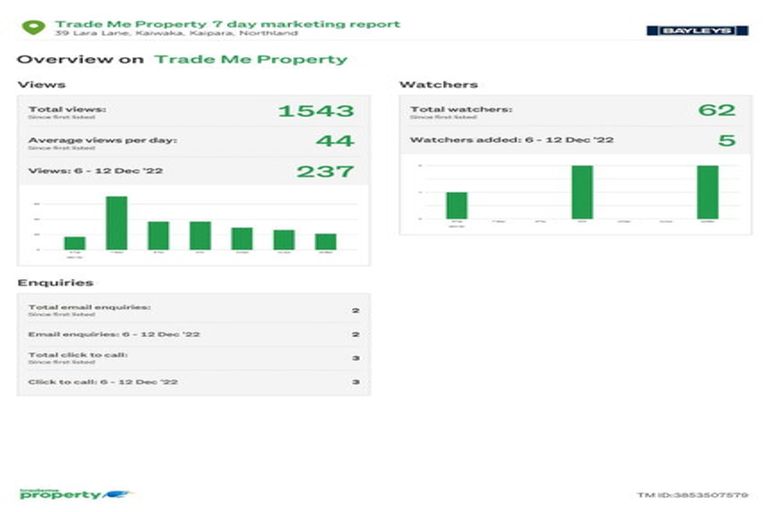Select the Total watchers row
The height and width of the screenshot is (512, 768).
[573, 111]
